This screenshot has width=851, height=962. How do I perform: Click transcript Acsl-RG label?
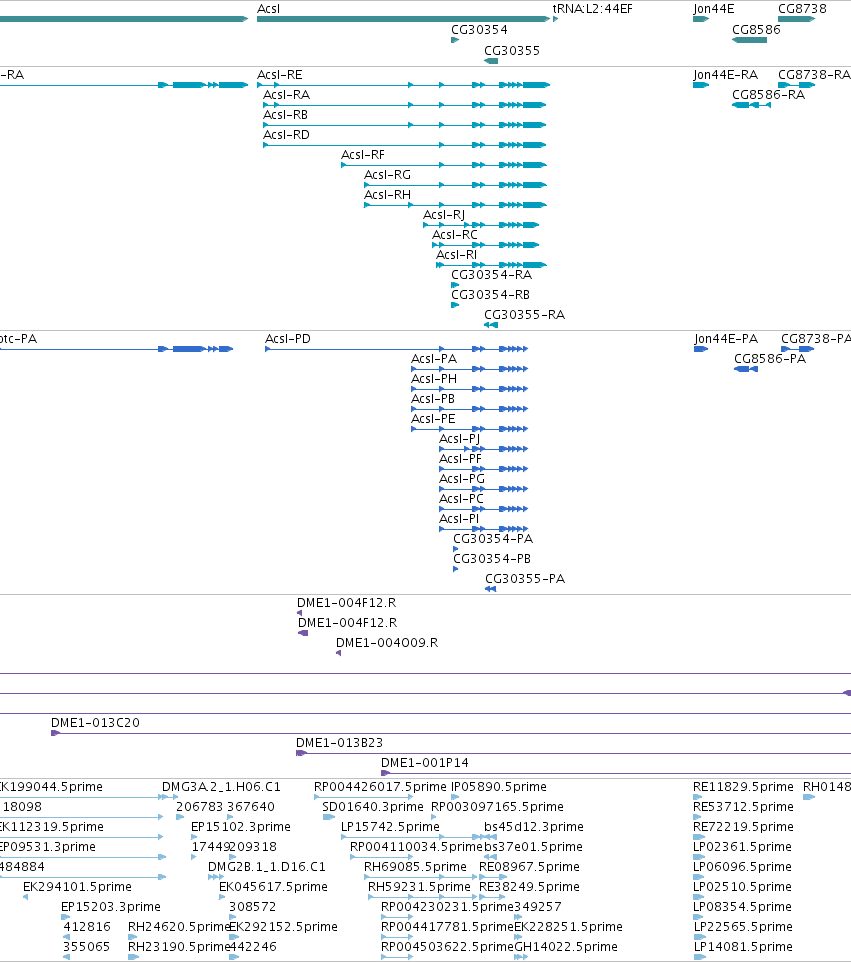(x=387, y=175)
